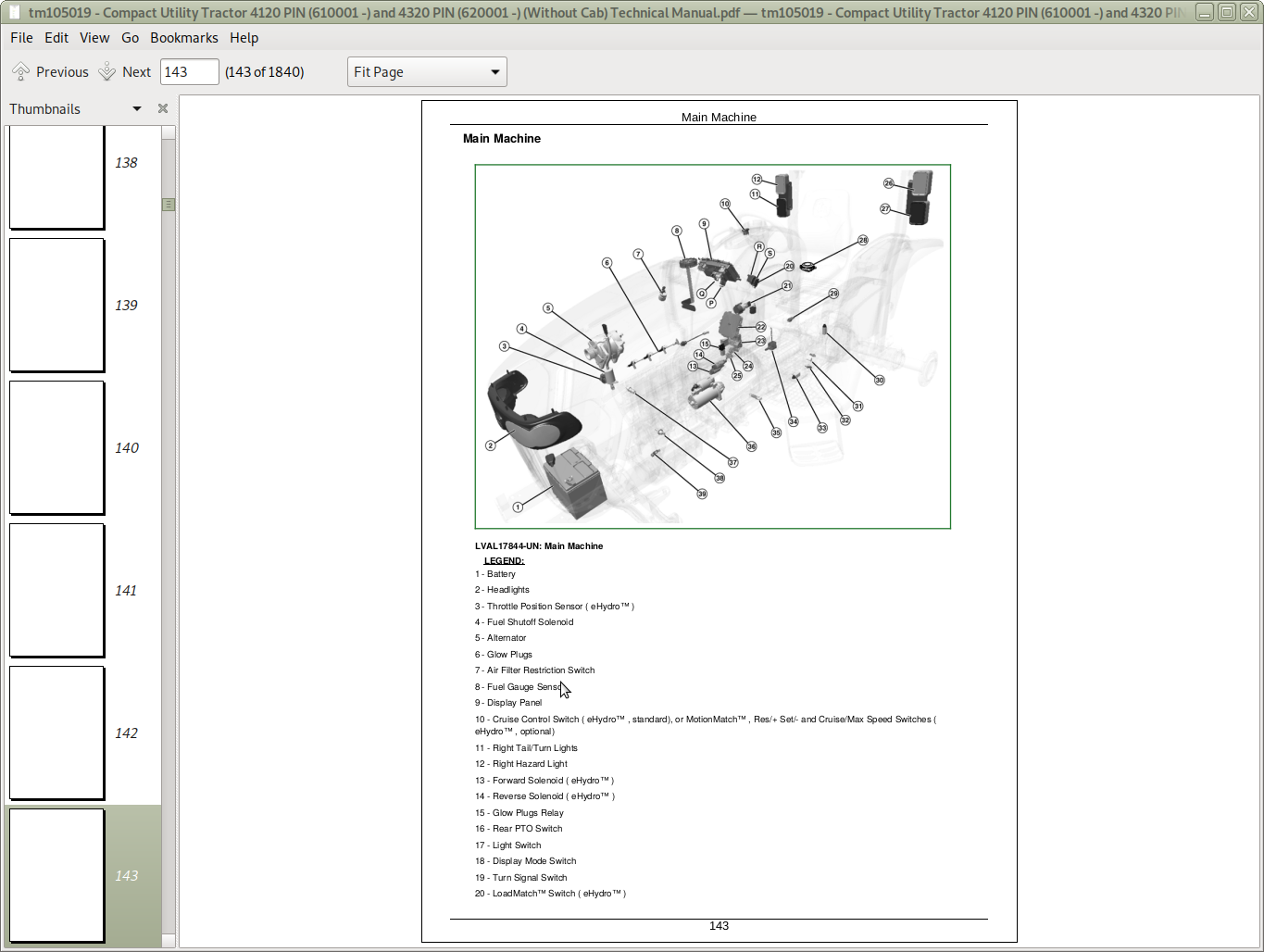Click the thumbnails scrollbar handle
This screenshot has height=952, width=1264.
(x=169, y=205)
